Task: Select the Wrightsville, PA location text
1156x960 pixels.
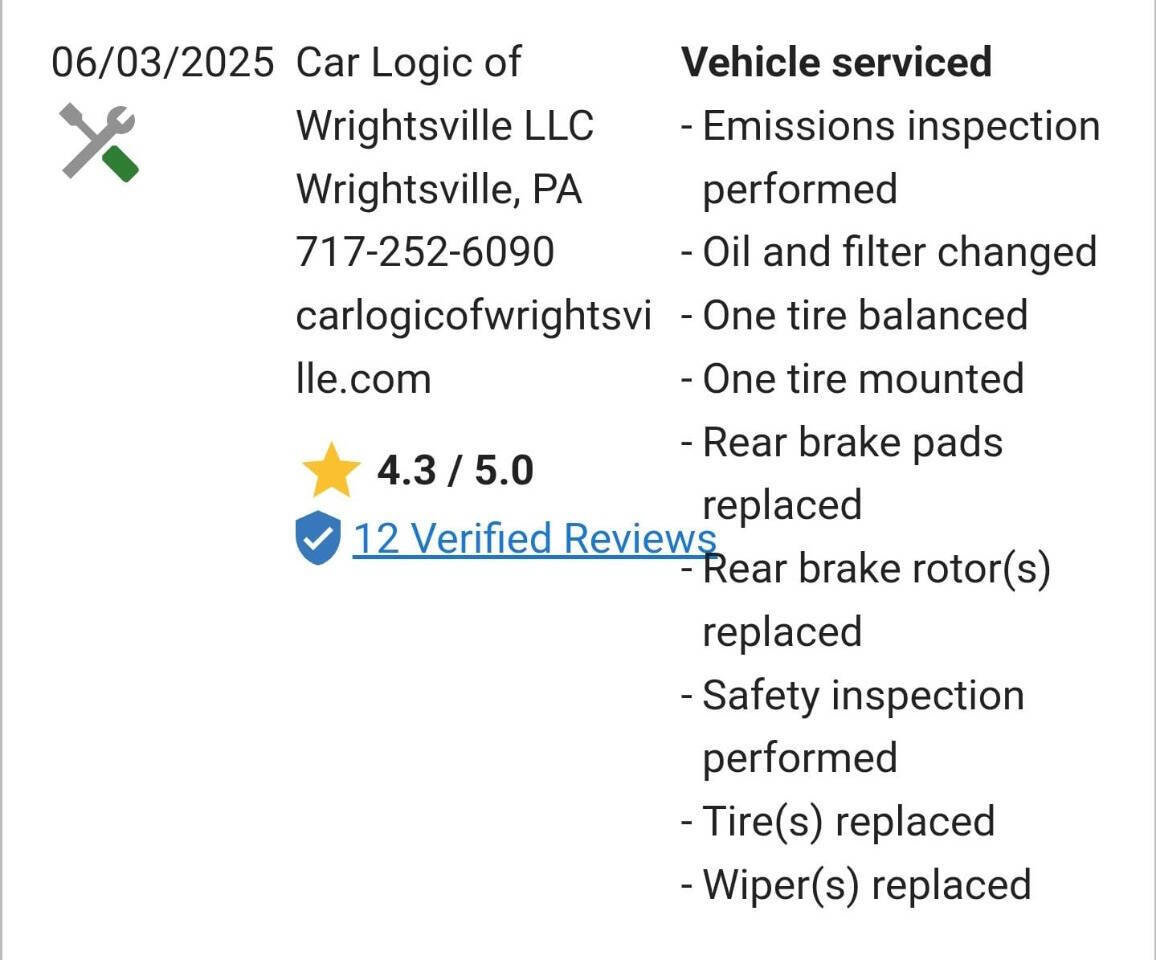Action: click(440, 188)
